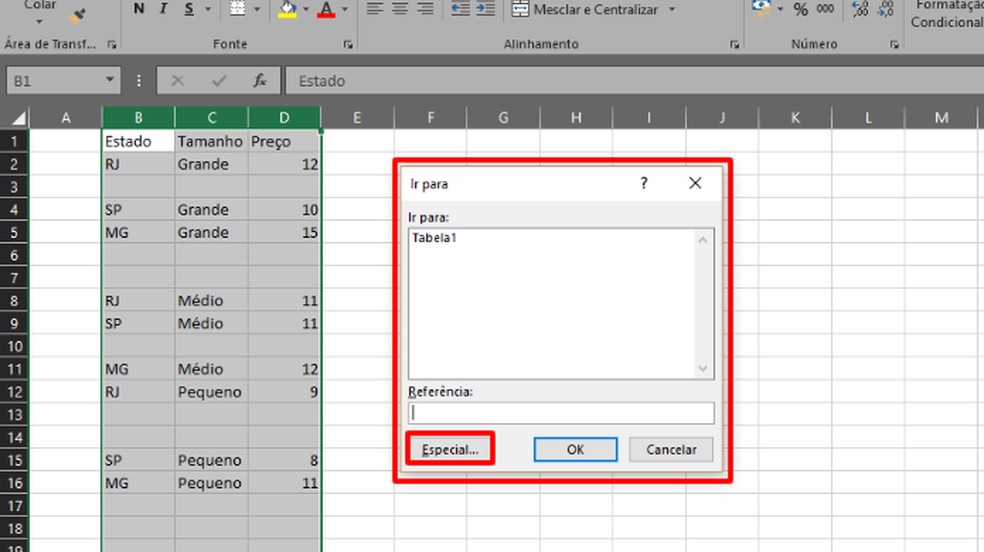Screen dimensions: 984x552
Task: Click the Name Box showing B1
Action: click(x=54, y=81)
